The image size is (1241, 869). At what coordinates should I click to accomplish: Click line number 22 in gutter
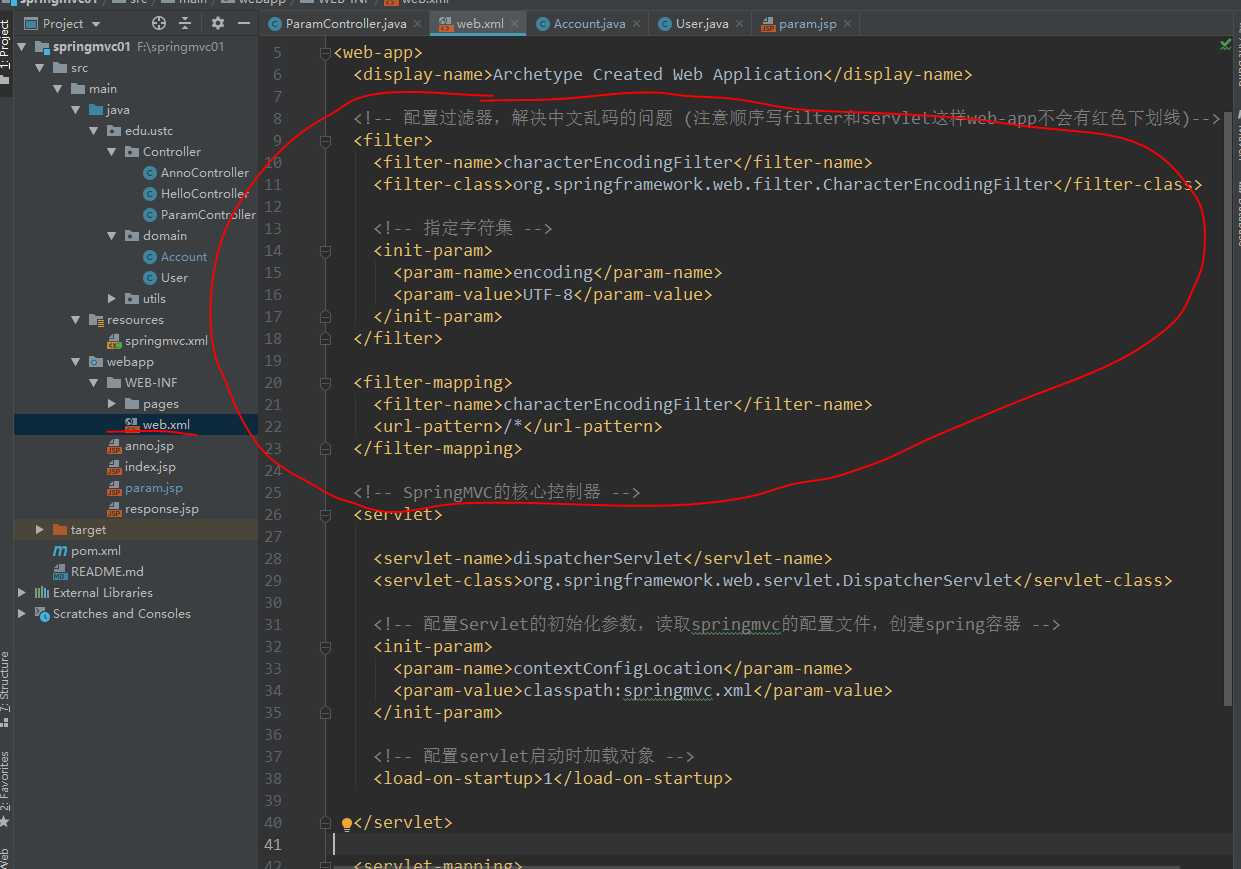[273, 427]
